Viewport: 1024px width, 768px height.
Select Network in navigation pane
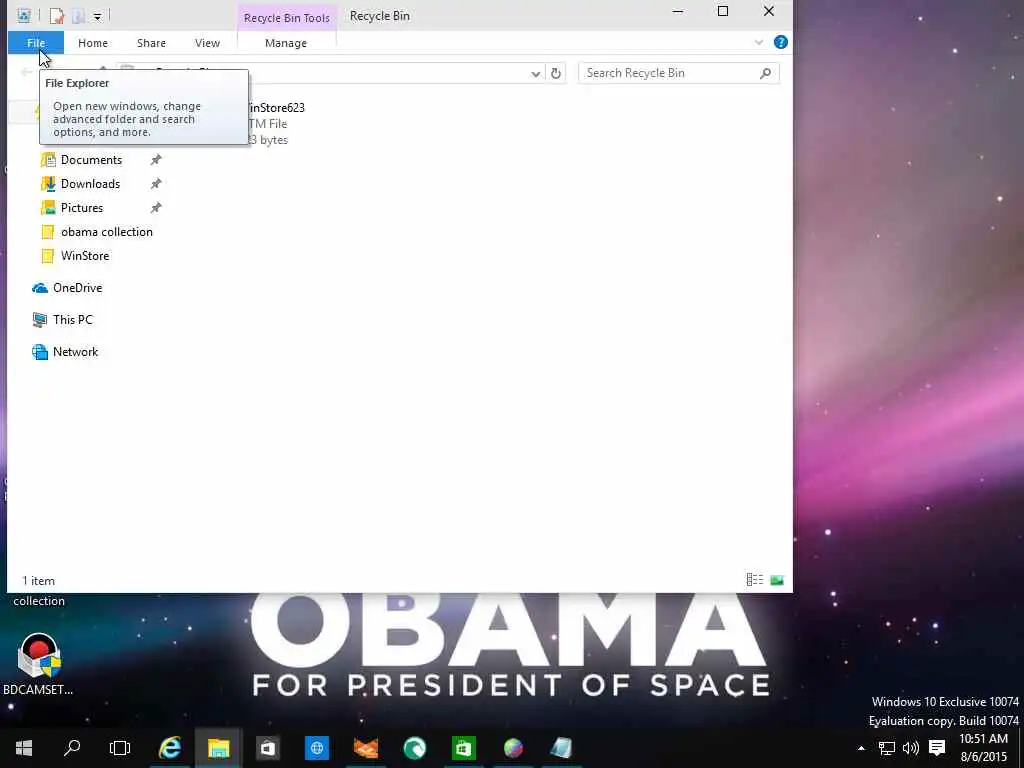coord(75,352)
